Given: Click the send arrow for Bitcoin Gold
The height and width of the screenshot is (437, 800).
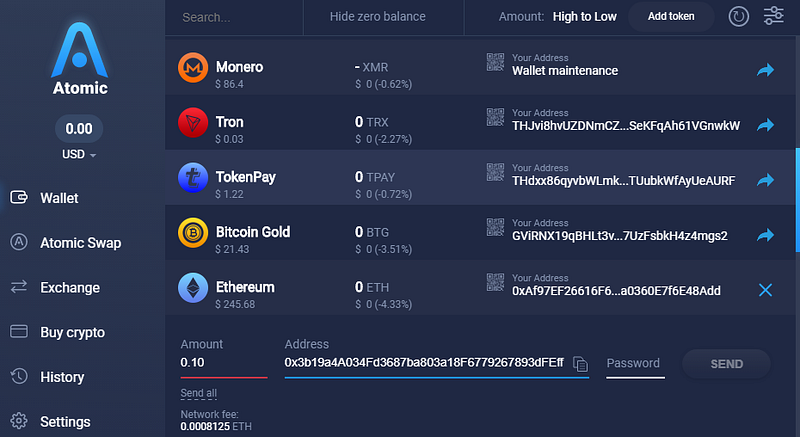Looking at the screenshot, I should 765,235.
